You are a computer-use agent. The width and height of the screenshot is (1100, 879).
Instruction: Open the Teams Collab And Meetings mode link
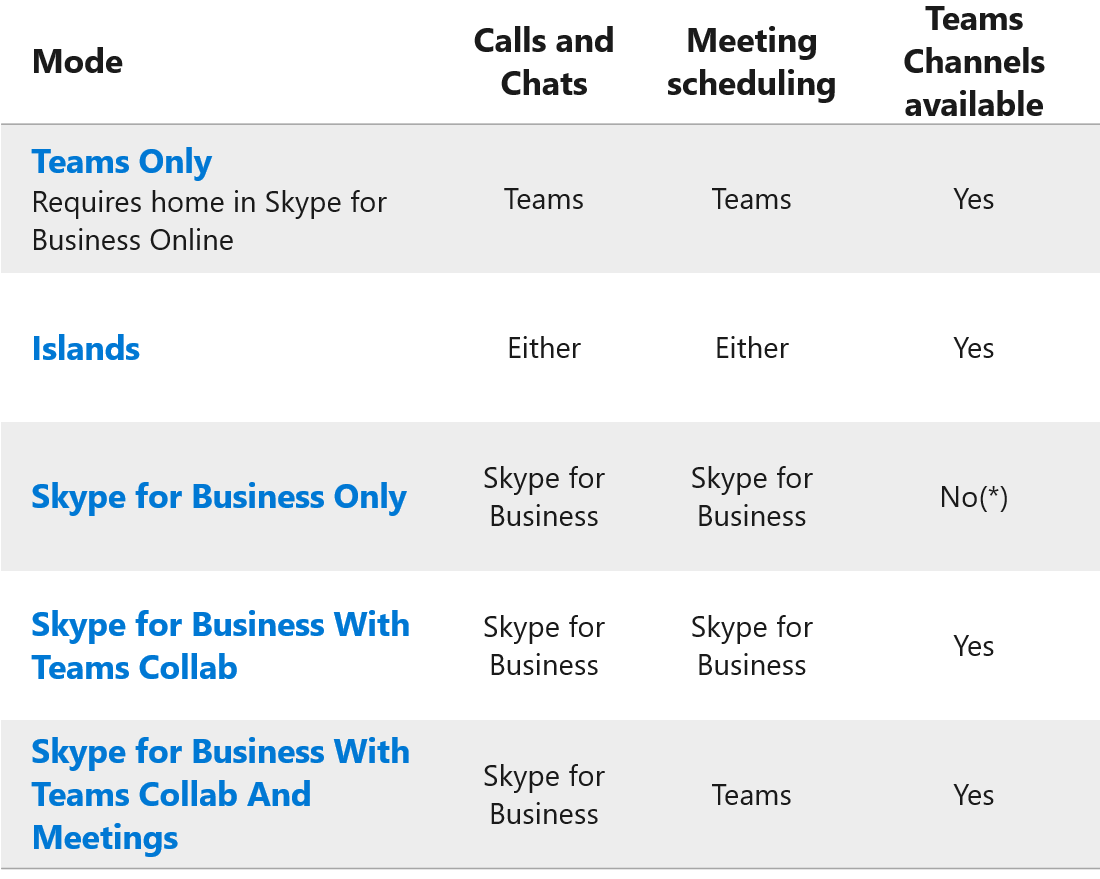pyautogui.click(x=220, y=794)
